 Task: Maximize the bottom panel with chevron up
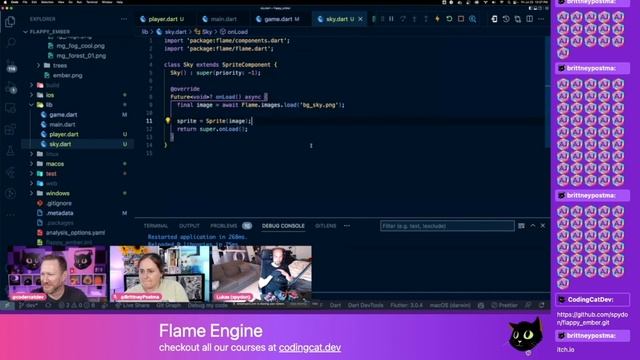pos(533,226)
